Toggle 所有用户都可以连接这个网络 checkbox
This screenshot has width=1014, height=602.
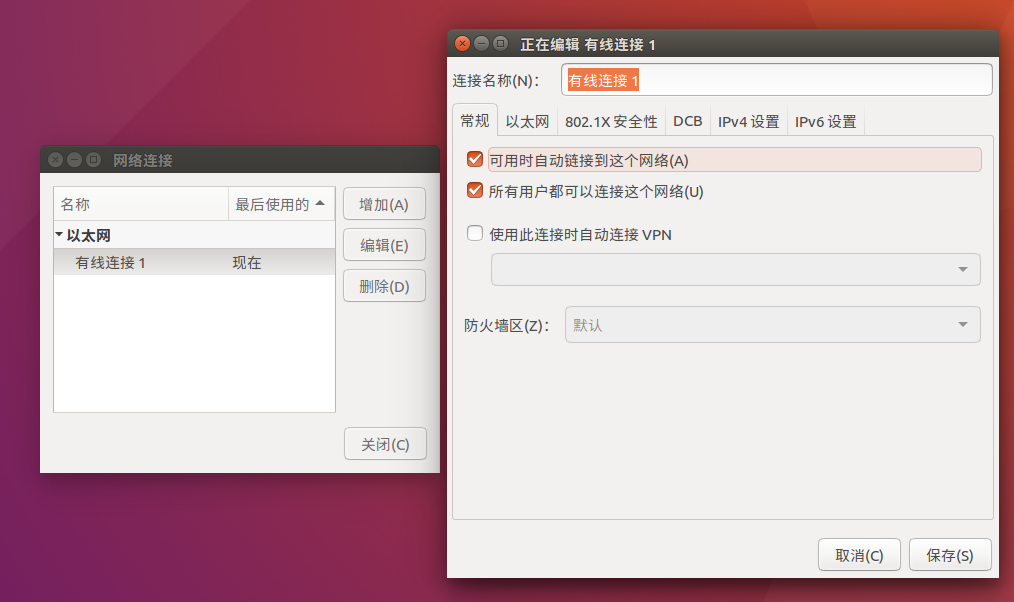coord(475,191)
